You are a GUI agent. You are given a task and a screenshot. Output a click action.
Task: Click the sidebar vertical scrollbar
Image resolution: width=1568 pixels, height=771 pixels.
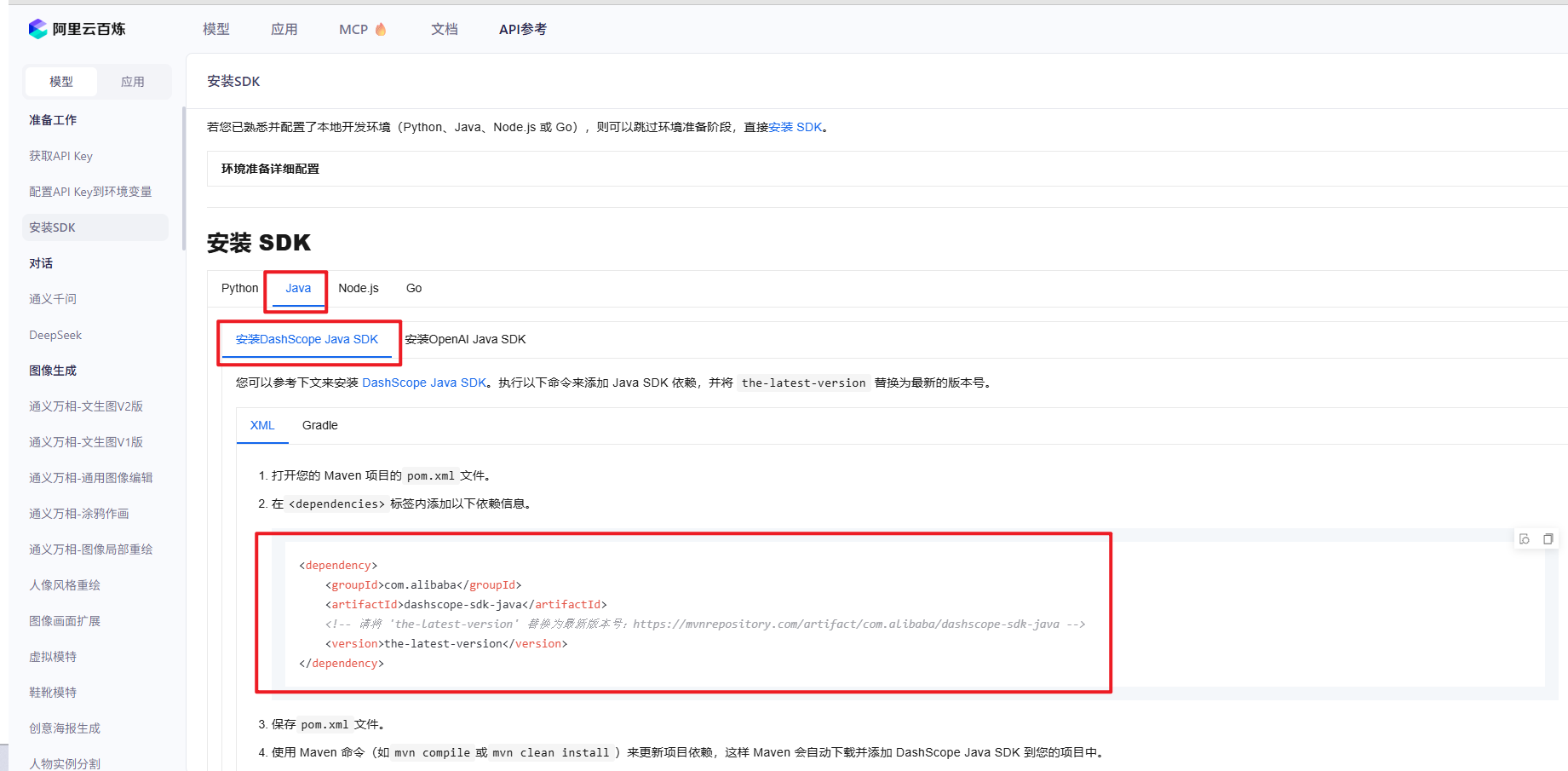[184, 178]
